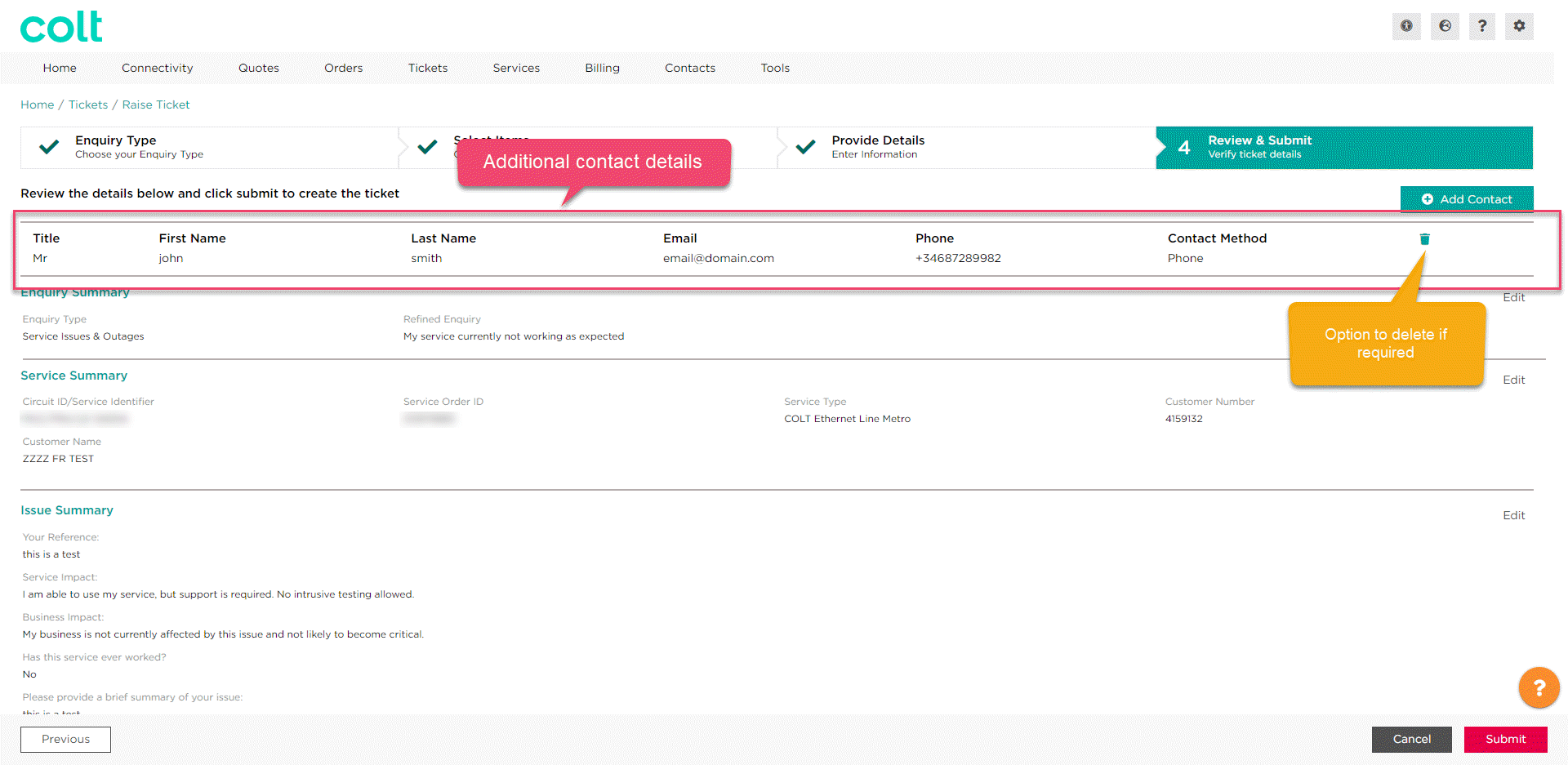Screen dimensions: 1568x765
Task: Open settings via the gear icon
Action: pos(1520,26)
